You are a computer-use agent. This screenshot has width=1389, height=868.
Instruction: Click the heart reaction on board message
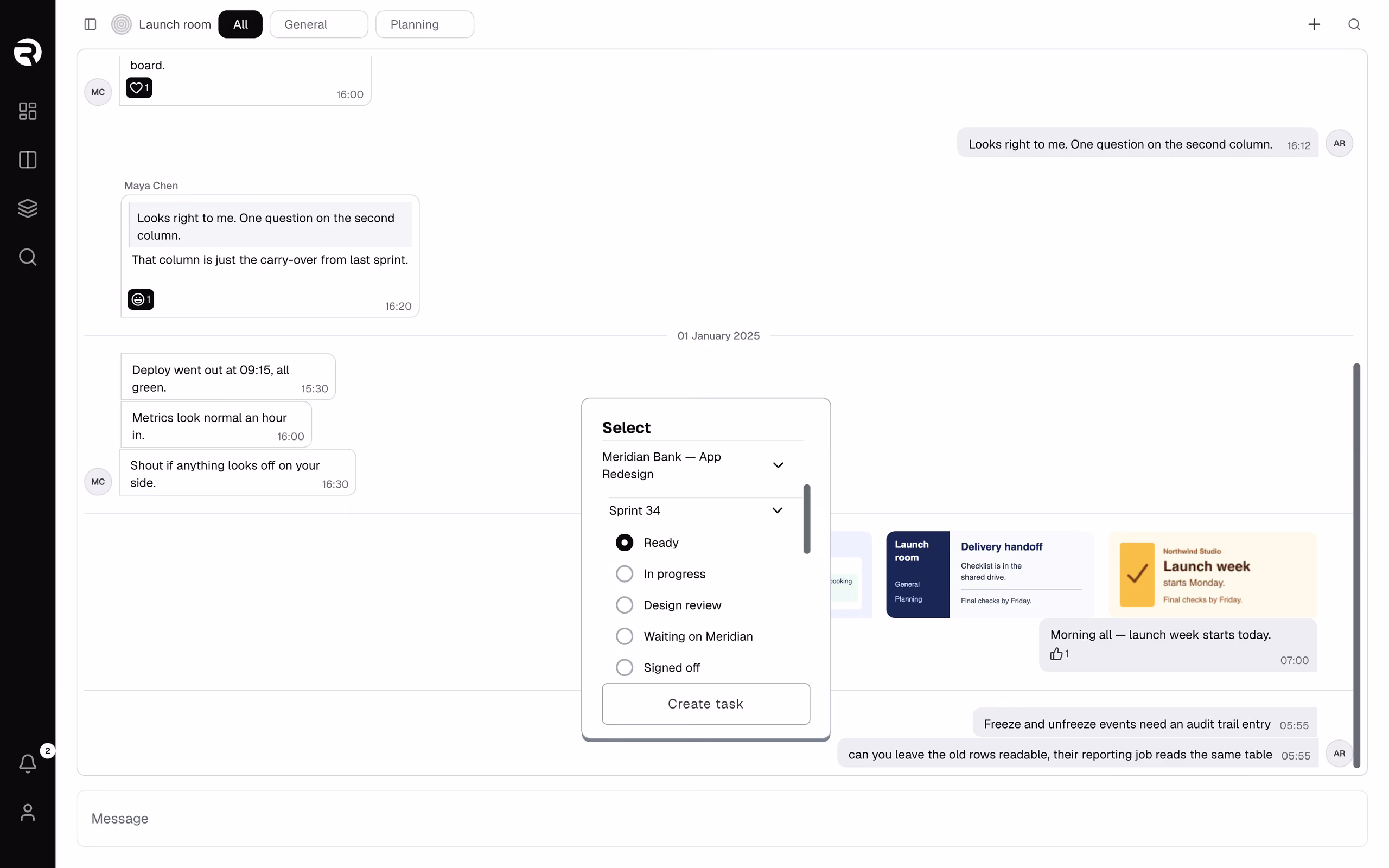(139, 88)
